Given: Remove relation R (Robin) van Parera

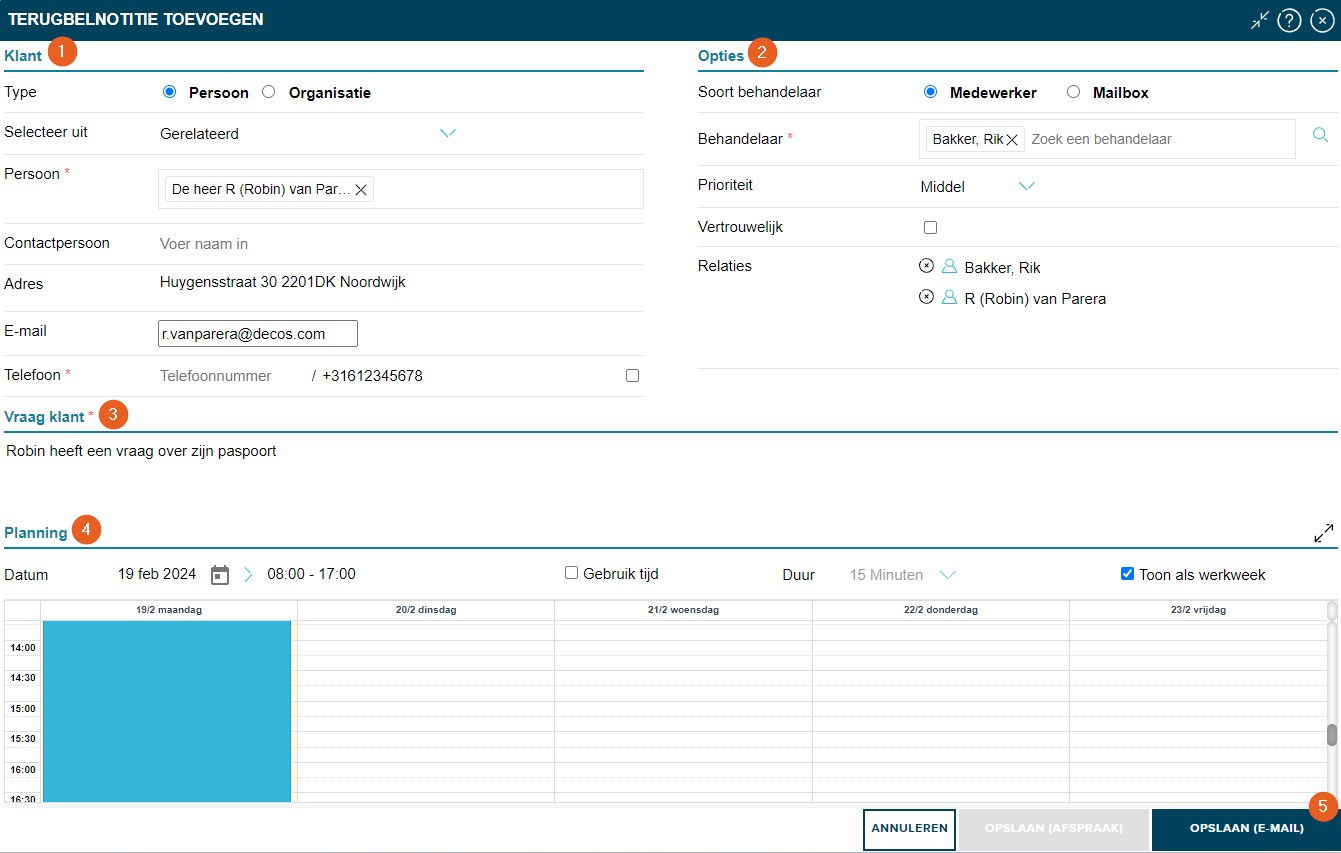Looking at the screenshot, I should 926,297.
